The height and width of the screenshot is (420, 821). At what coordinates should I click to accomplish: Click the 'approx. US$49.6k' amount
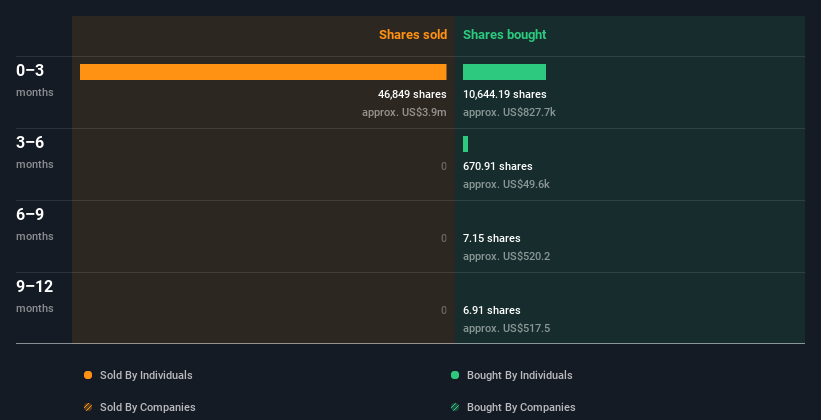pos(506,185)
